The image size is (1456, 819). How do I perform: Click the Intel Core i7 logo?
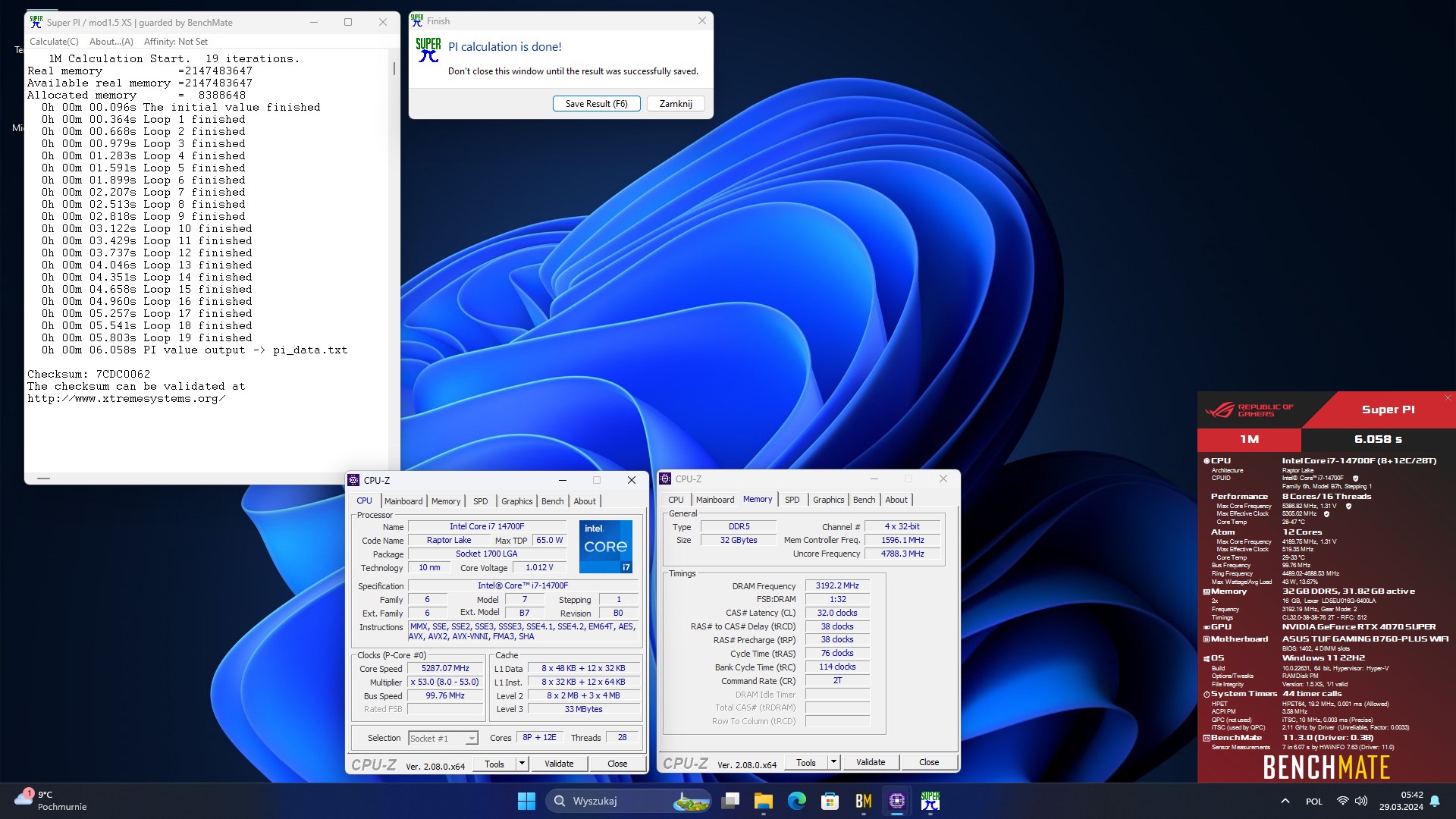[x=606, y=546]
